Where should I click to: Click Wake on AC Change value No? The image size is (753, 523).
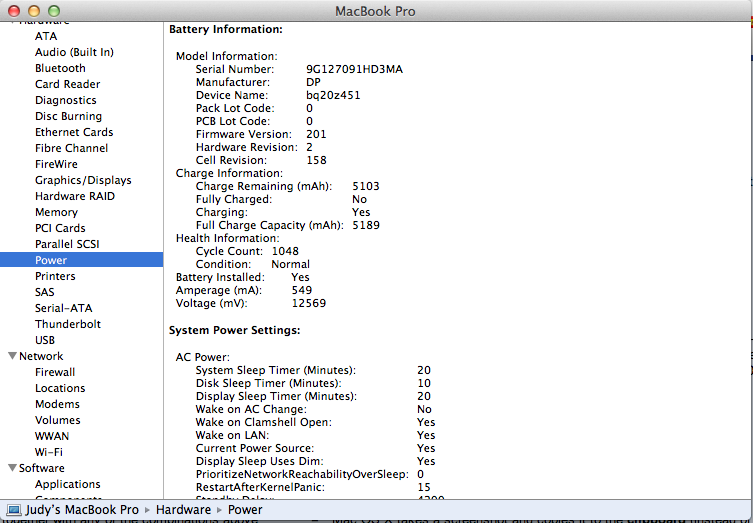click(x=425, y=409)
